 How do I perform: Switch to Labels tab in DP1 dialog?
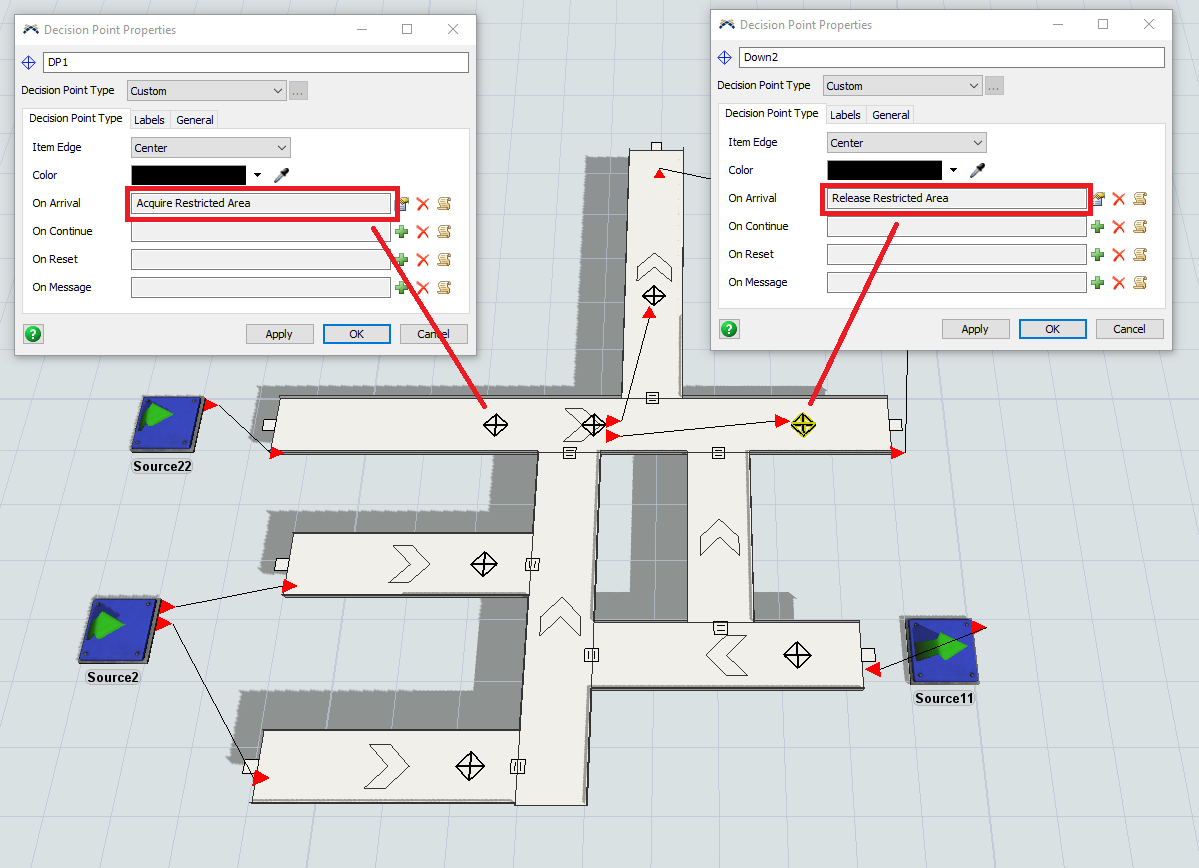click(149, 120)
